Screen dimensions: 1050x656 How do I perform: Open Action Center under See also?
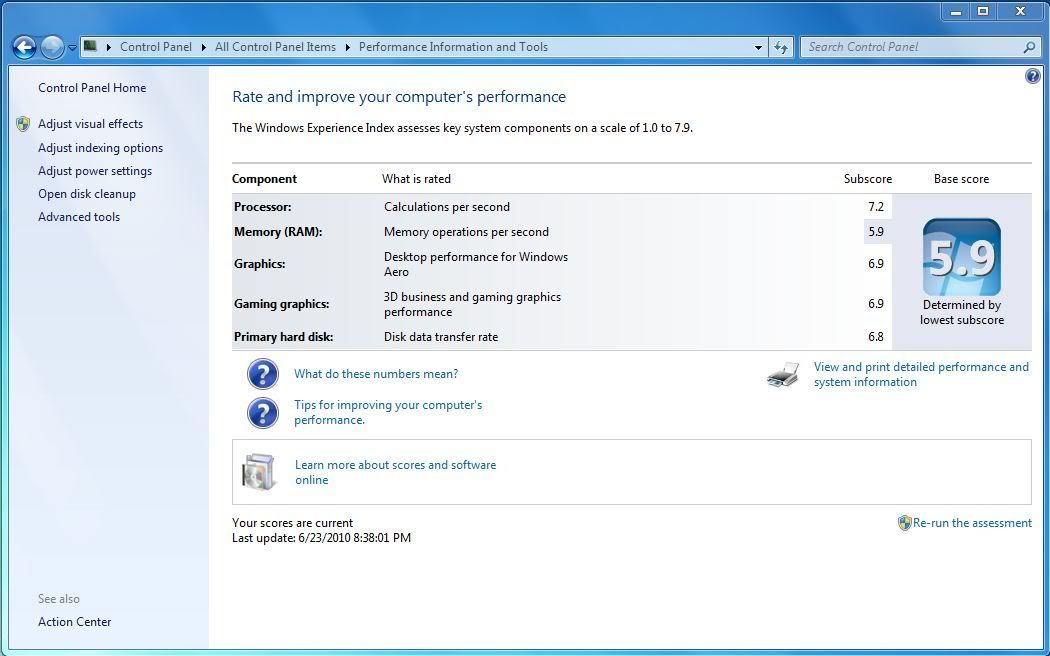(x=75, y=622)
